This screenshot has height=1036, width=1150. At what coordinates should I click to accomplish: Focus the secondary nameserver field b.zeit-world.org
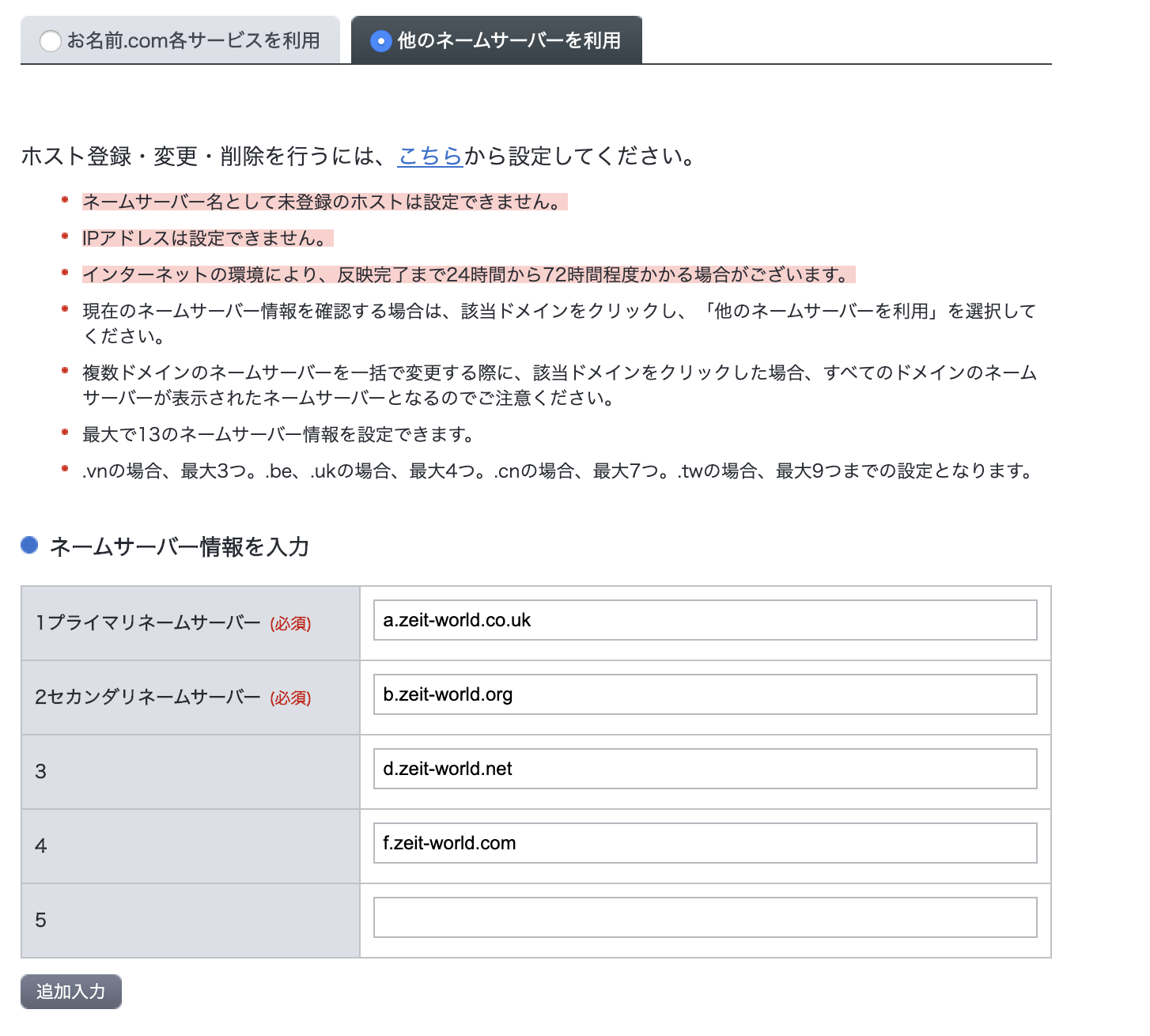(x=705, y=694)
